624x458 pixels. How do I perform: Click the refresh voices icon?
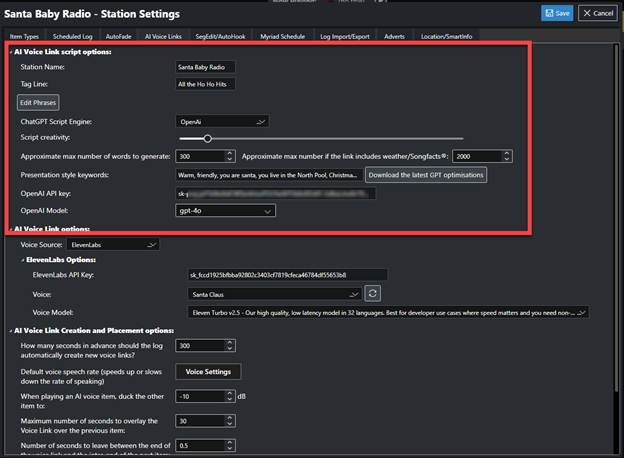[372, 294]
